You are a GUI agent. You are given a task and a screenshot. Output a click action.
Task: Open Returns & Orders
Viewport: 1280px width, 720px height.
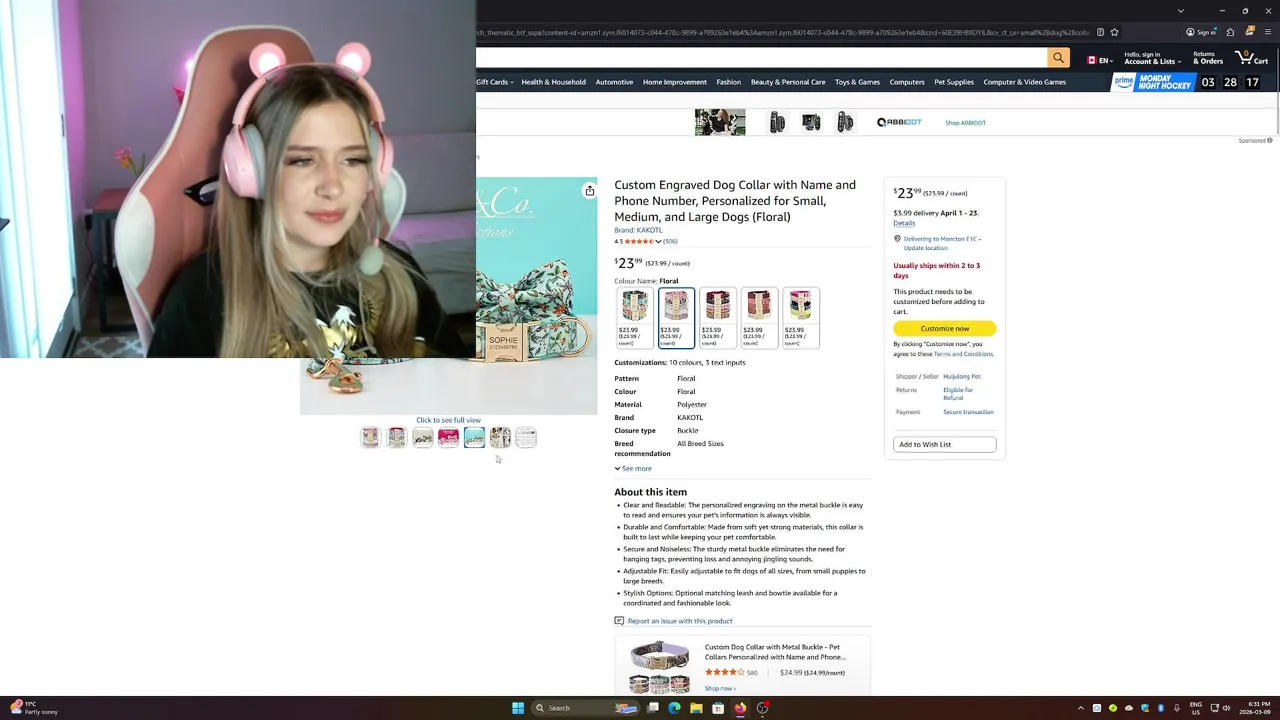point(1208,58)
